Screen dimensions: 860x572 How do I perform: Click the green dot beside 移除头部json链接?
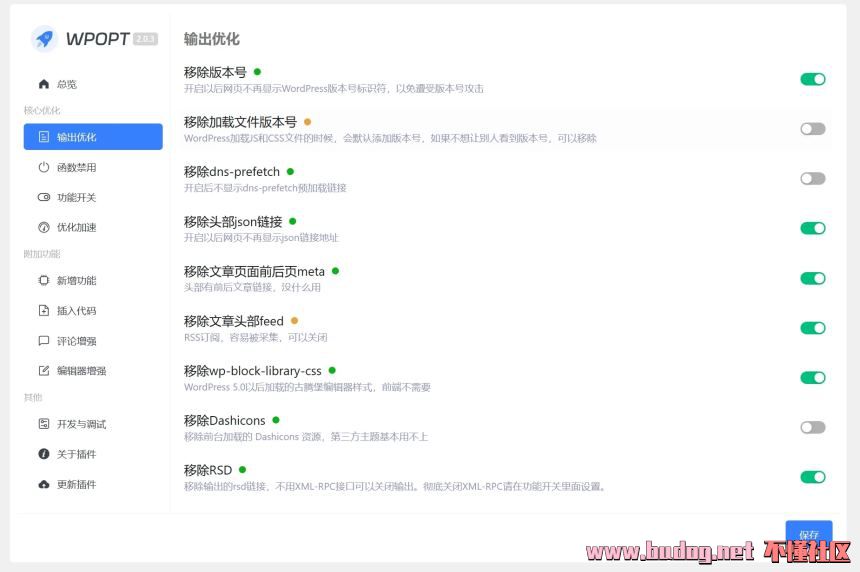[x=292, y=222]
